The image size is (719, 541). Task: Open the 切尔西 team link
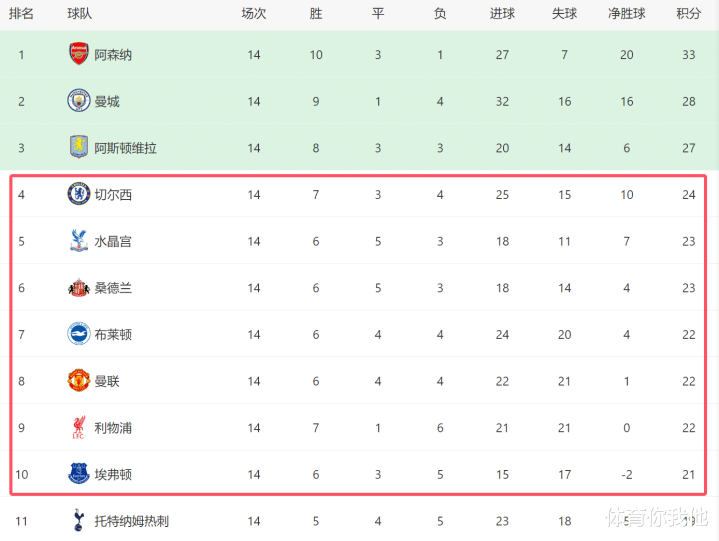pyautogui.click(x=113, y=194)
